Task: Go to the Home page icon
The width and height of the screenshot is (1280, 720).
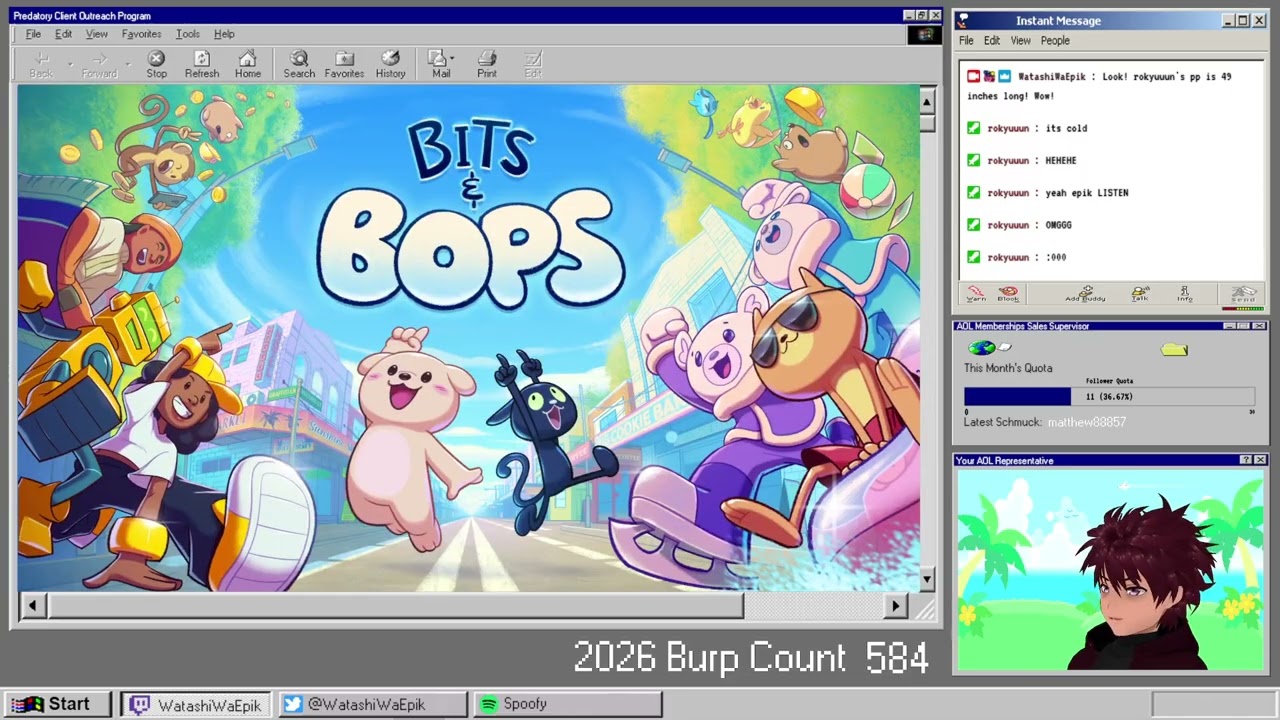Action: pos(248,65)
